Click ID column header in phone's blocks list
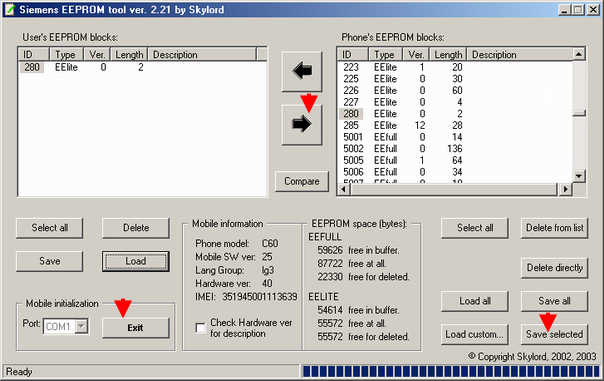The image size is (604, 381). coord(353,55)
